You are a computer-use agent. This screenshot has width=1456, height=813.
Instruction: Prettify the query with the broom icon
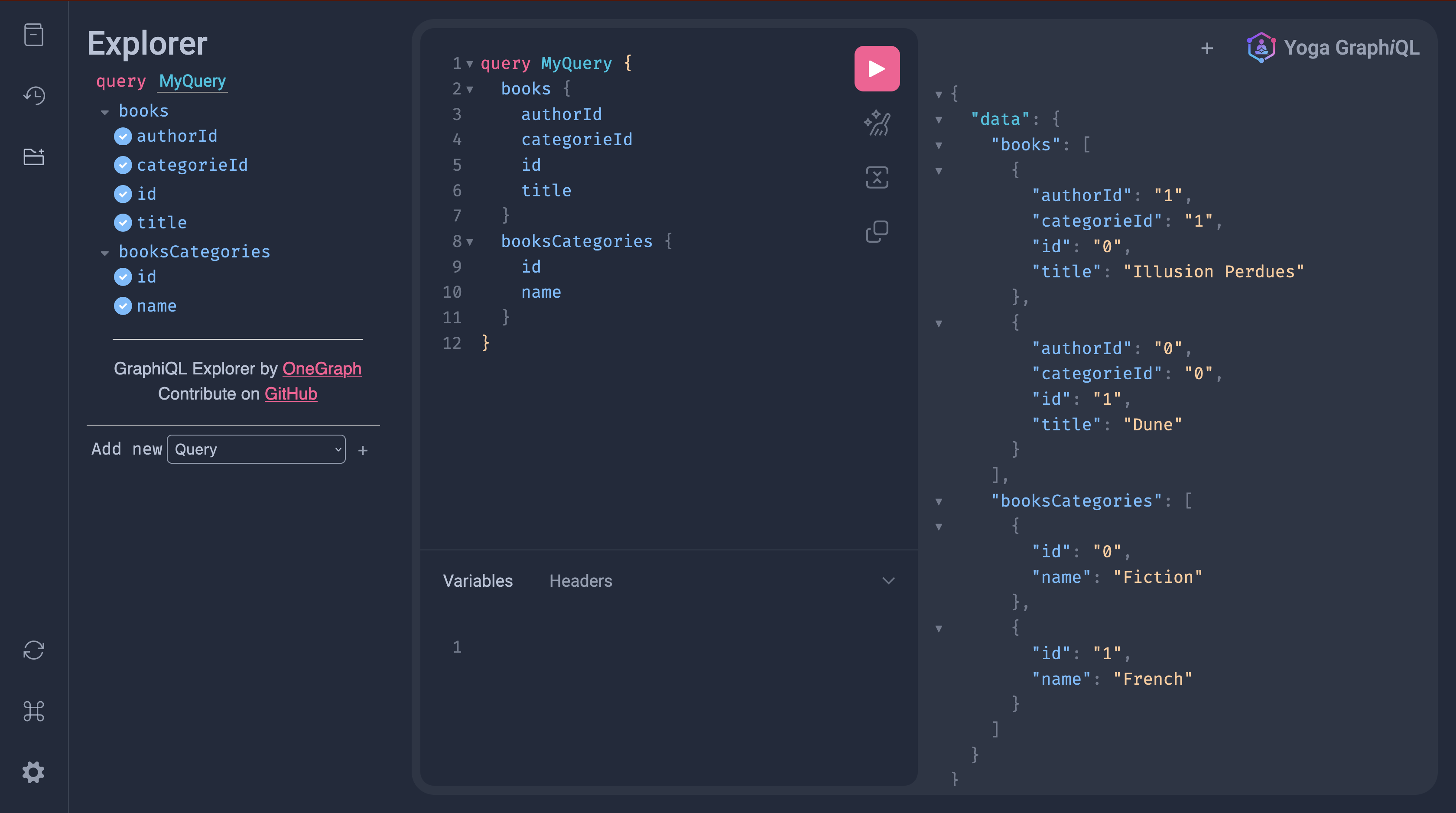877,123
